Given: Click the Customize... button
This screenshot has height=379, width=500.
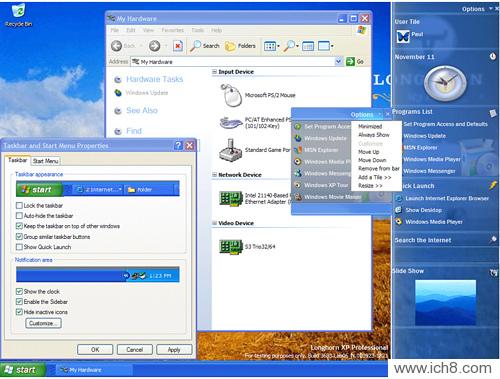Looking at the screenshot, I should [43, 323].
